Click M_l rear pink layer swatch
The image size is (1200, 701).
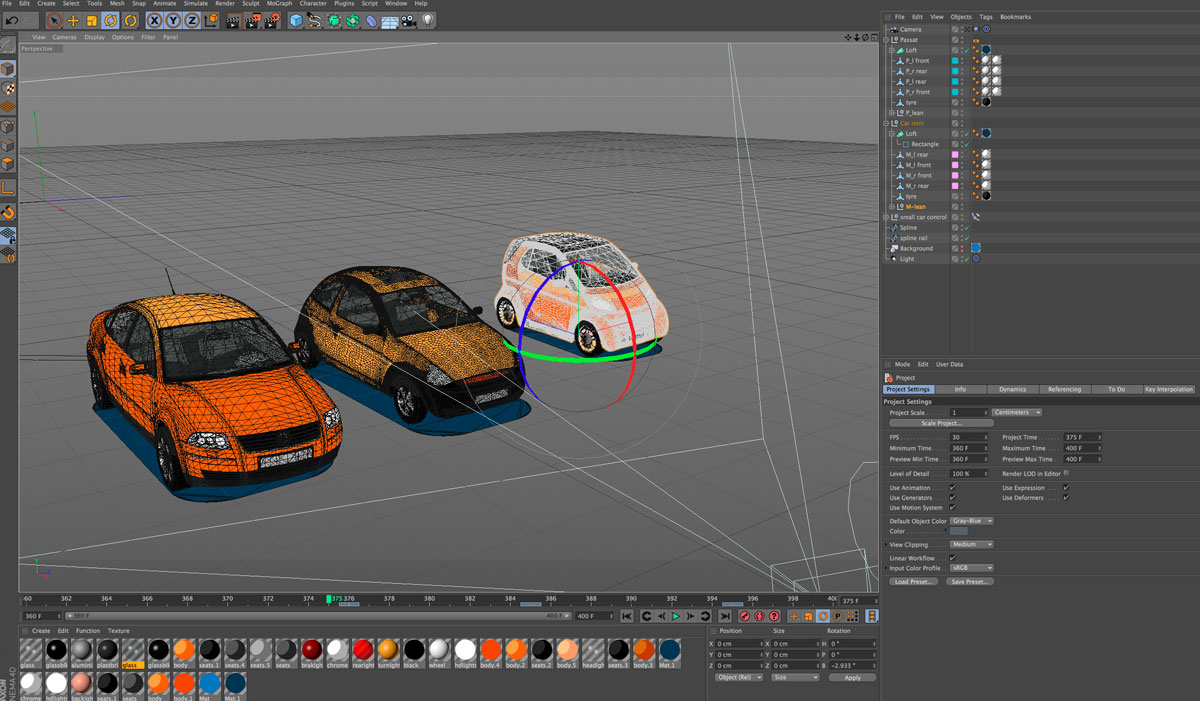[x=955, y=155]
